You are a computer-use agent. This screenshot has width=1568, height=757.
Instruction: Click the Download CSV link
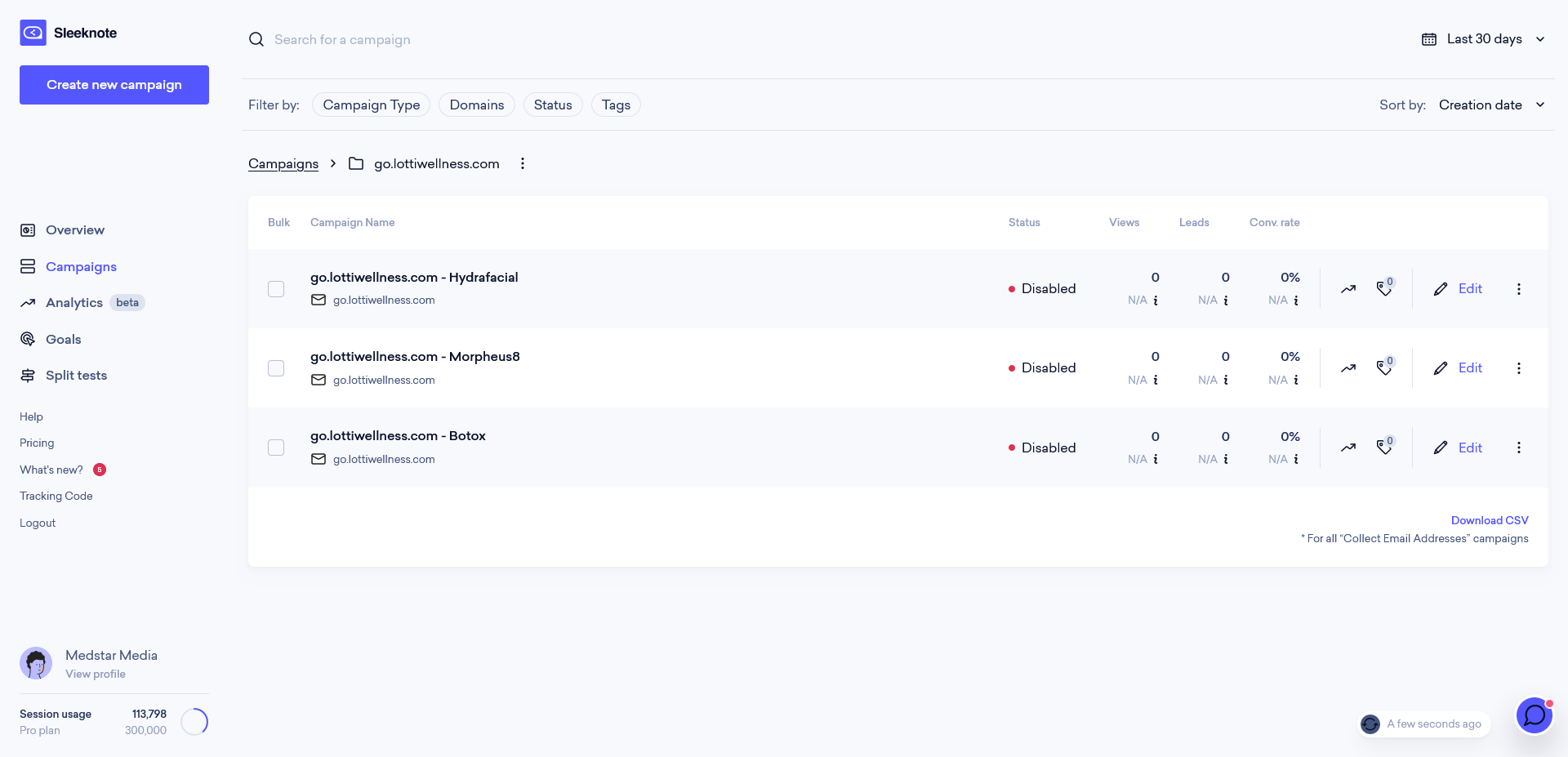[1490, 520]
